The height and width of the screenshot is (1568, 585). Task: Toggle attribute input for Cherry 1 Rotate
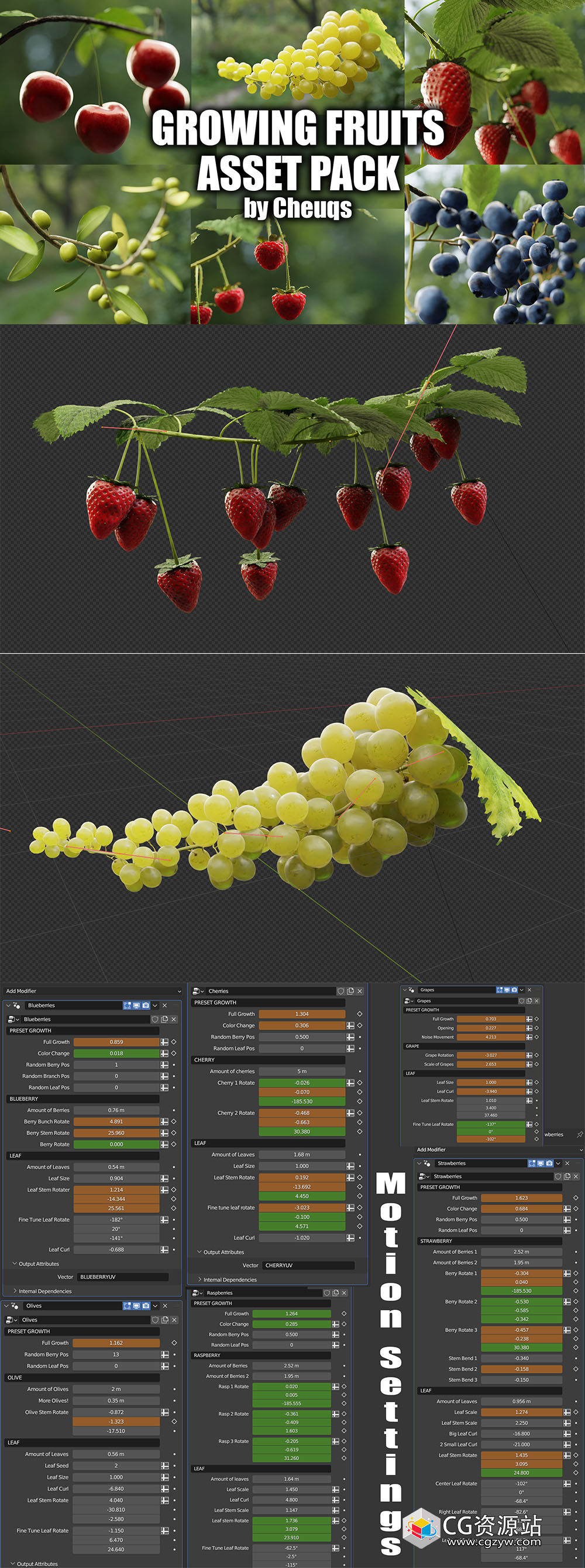(350, 1083)
